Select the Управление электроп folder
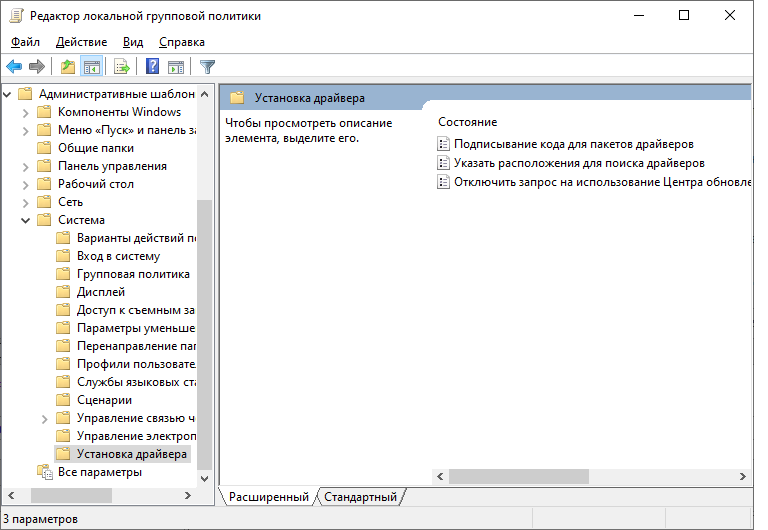The height and width of the screenshot is (530, 768). tap(136, 436)
